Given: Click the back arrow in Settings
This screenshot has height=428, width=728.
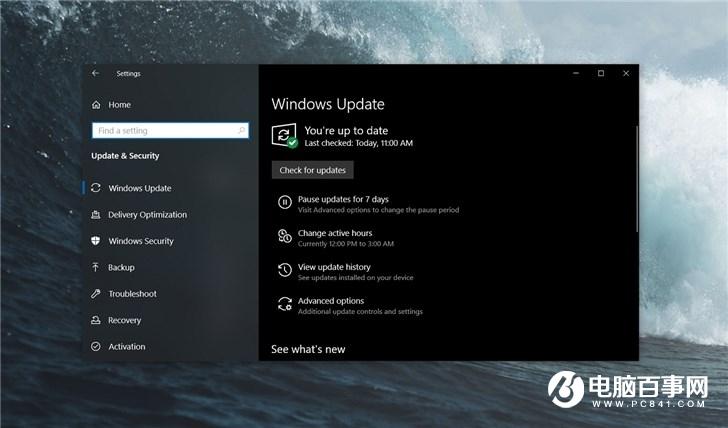Looking at the screenshot, I should (95, 73).
